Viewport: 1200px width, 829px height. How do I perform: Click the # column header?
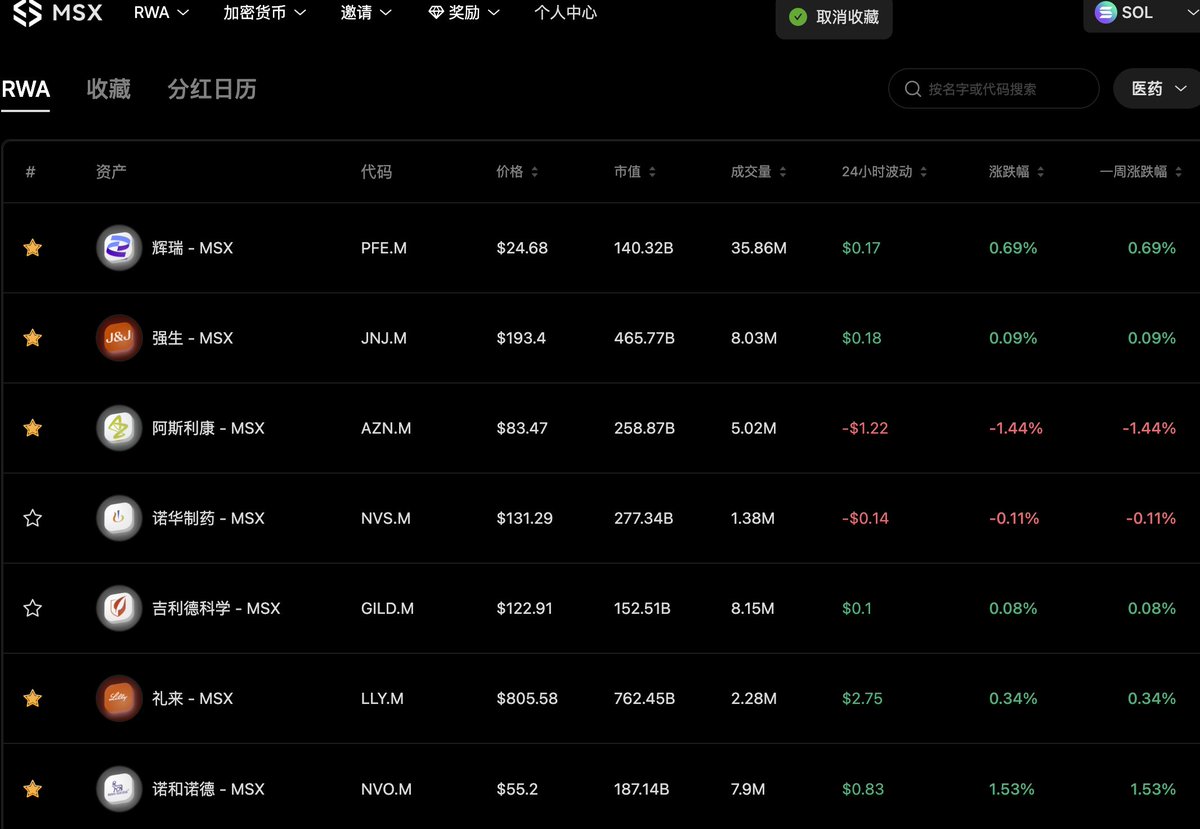click(x=30, y=172)
